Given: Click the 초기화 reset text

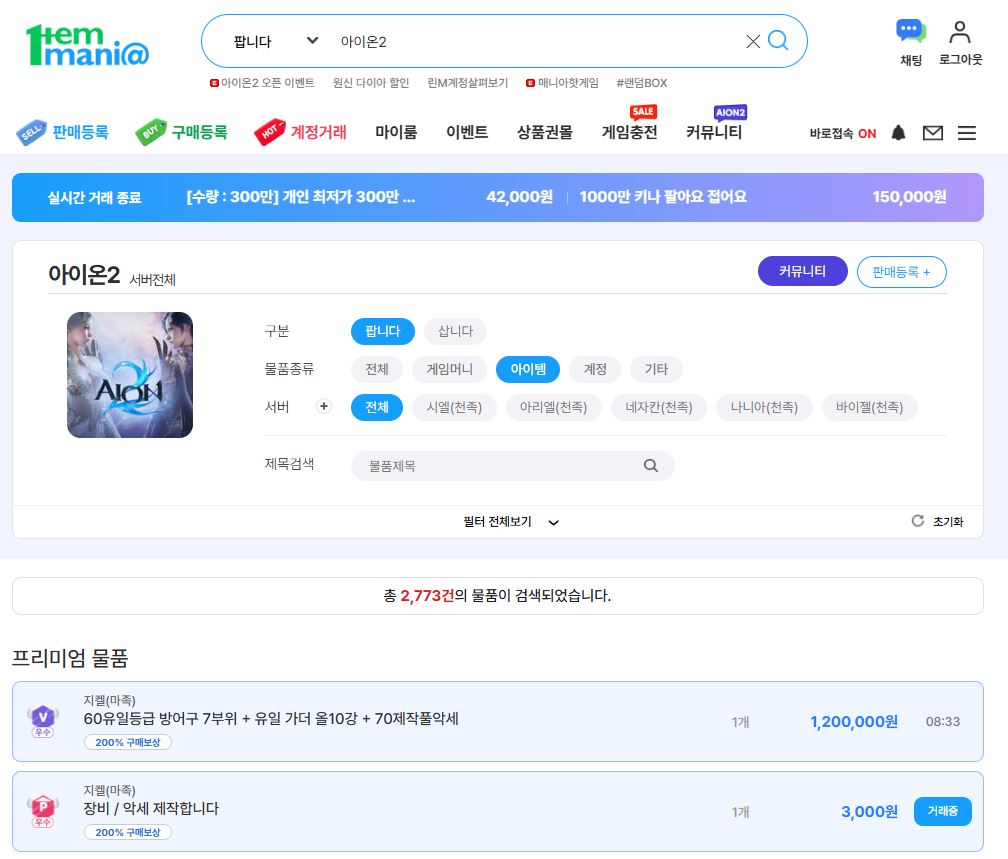Looking at the screenshot, I should tap(948, 521).
